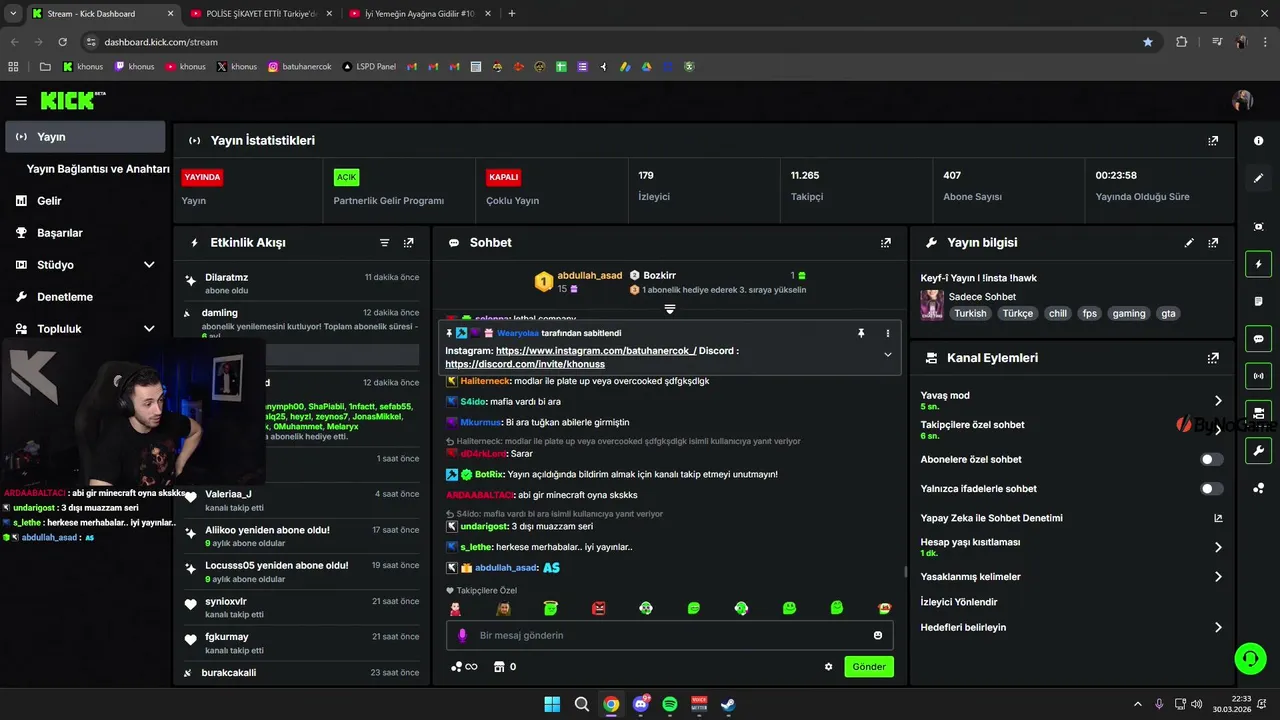Toggle Yalnızca ifadelerle sohbet switch
This screenshot has width=1280, height=720.
(1211, 489)
